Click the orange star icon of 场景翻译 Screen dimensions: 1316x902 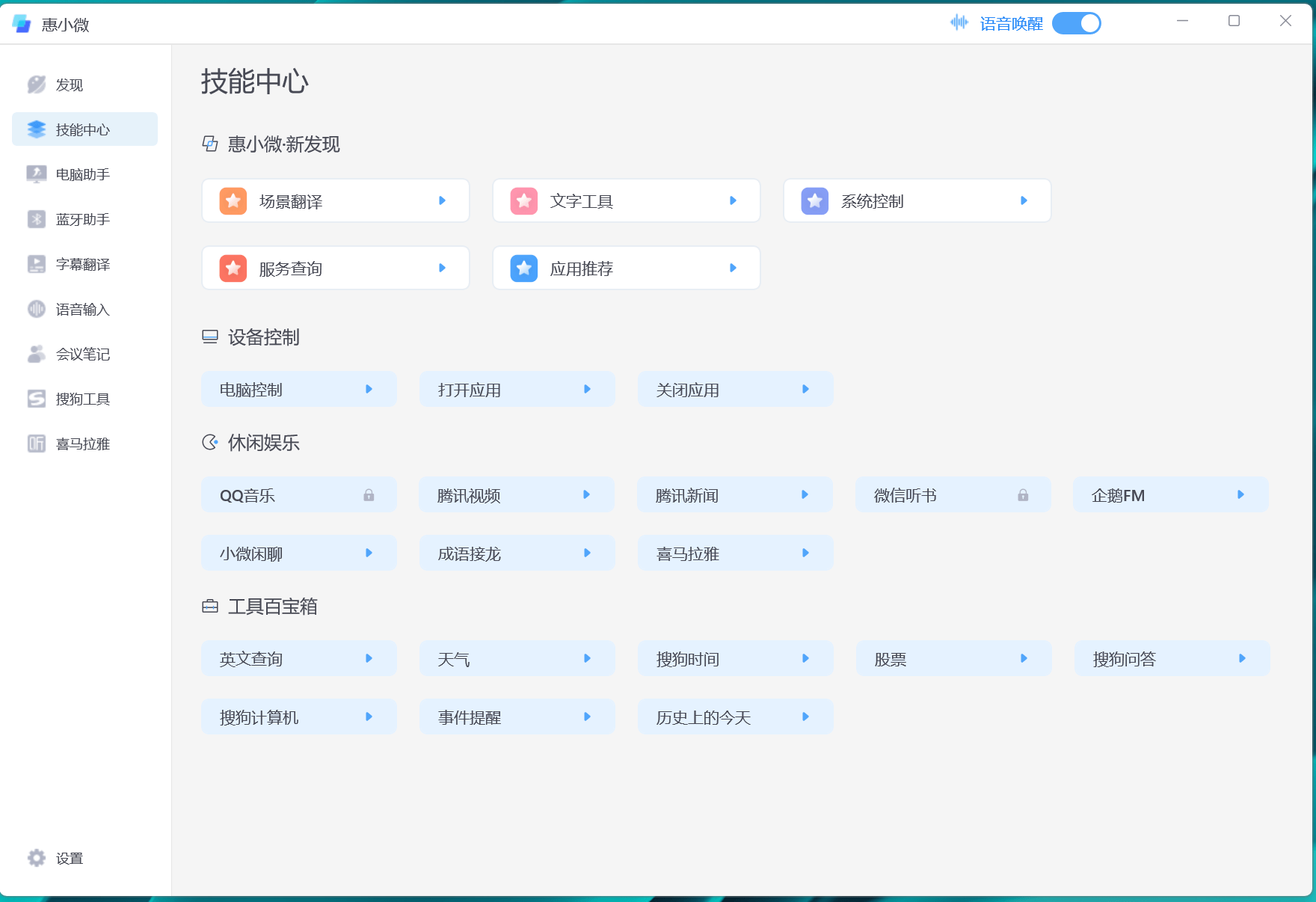233,200
